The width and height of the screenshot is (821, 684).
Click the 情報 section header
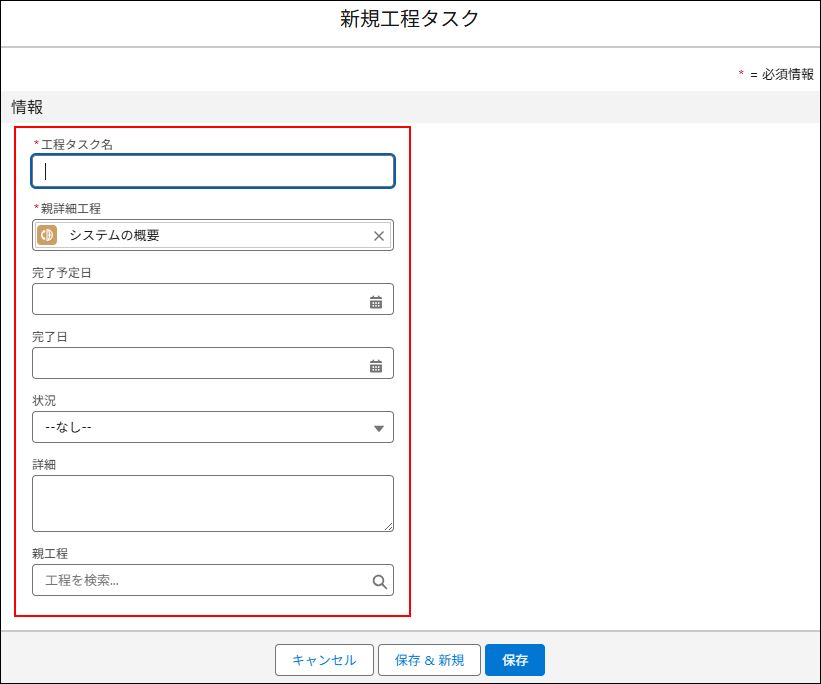point(27,107)
